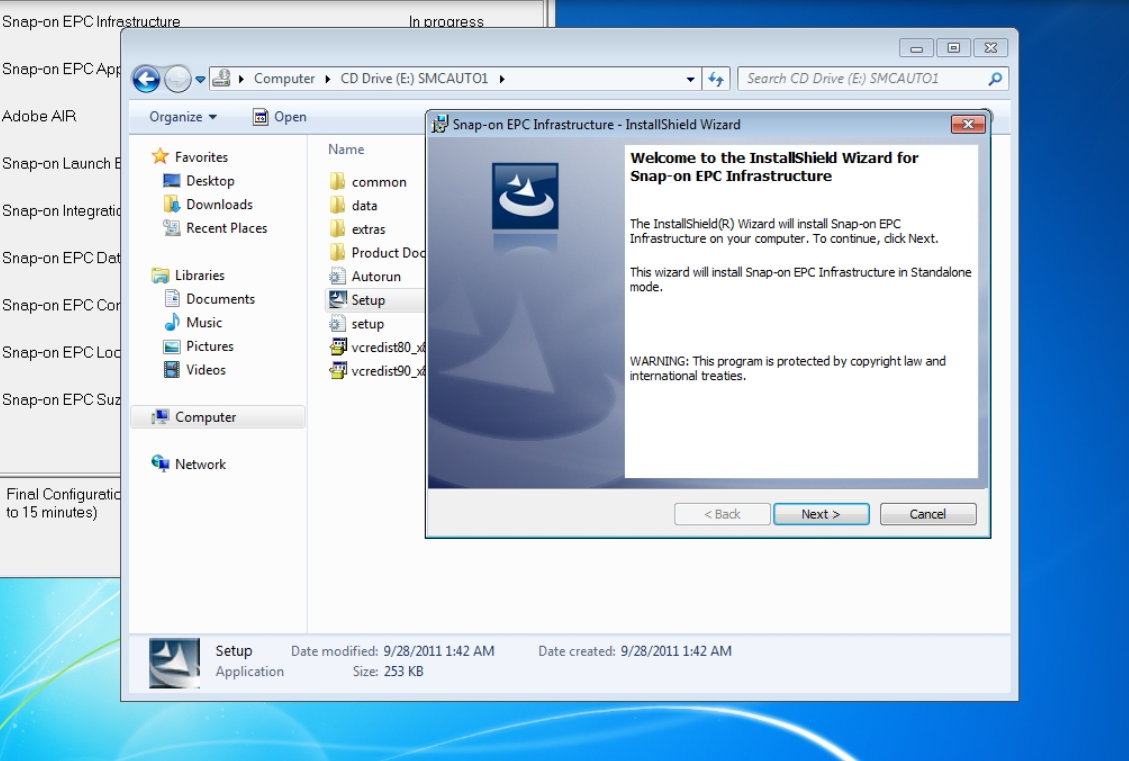Click the Setup thumbnail in details pane
Image resolution: width=1129 pixels, height=761 pixels.
[174, 662]
